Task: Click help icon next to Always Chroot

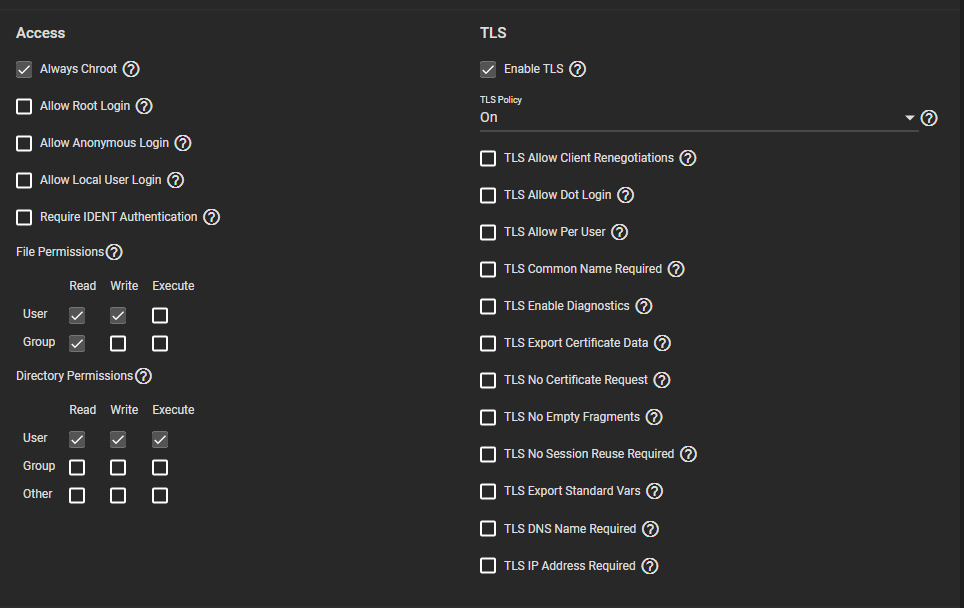Action: point(131,70)
